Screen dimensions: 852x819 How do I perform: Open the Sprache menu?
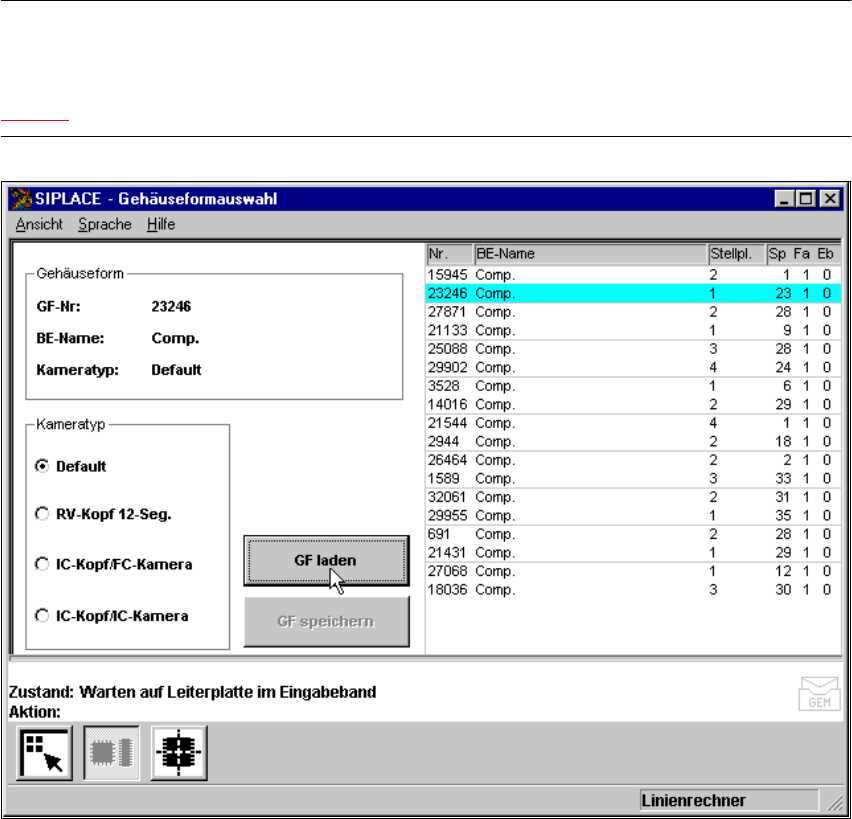(105, 224)
